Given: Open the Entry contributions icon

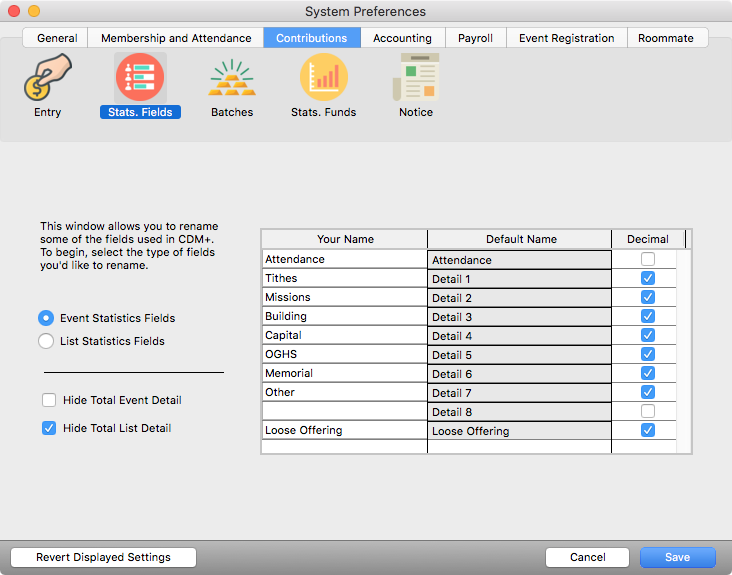Looking at the screenshot, I should pos(47,80).
